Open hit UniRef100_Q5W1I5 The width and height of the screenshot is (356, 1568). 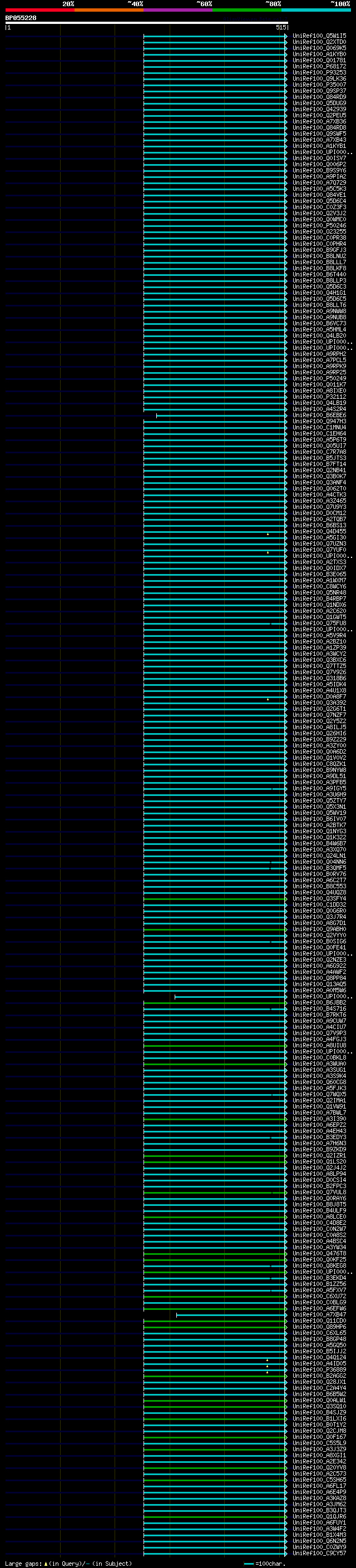pos(319,36)
